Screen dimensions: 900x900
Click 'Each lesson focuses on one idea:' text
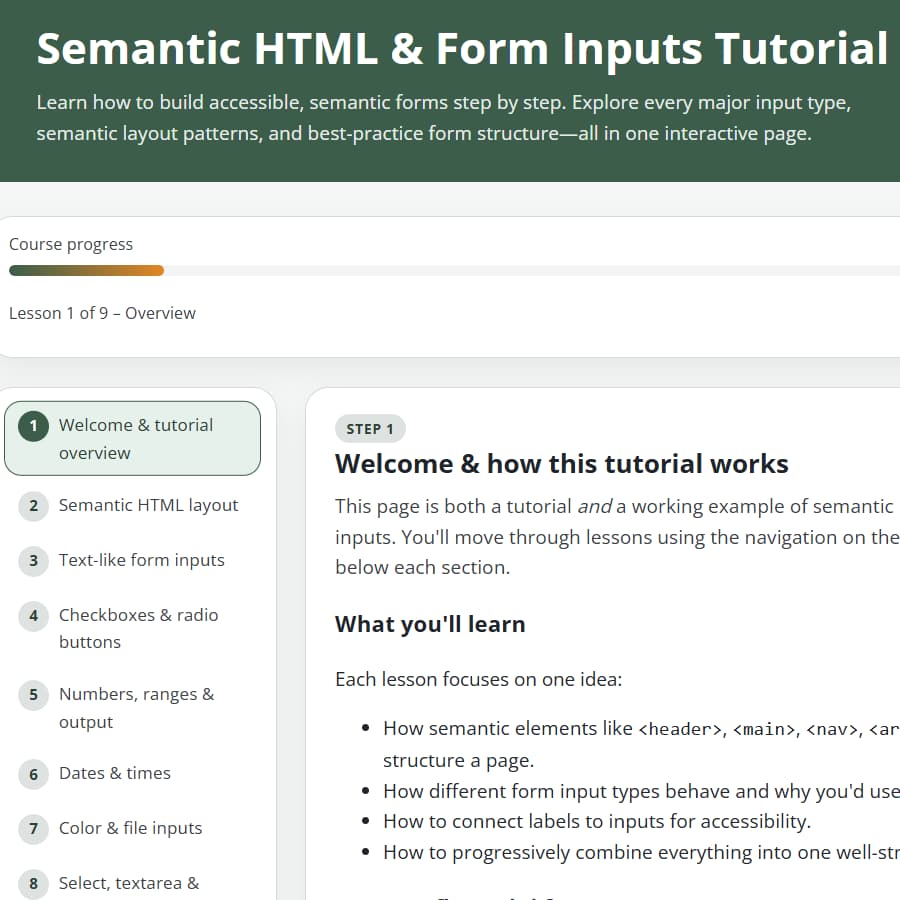pos(479,680)
